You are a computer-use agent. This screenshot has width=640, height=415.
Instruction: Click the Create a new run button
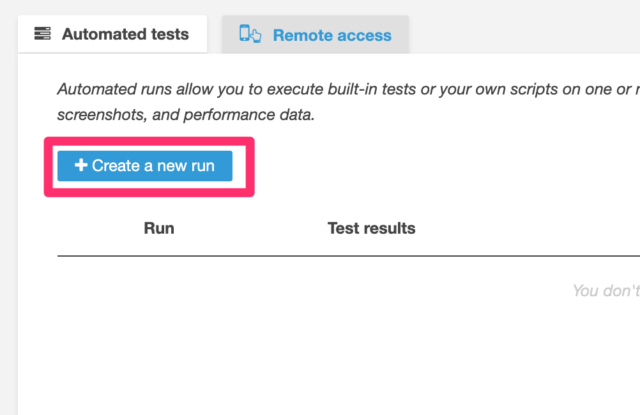pyautogui.click(x=145, y=166)
